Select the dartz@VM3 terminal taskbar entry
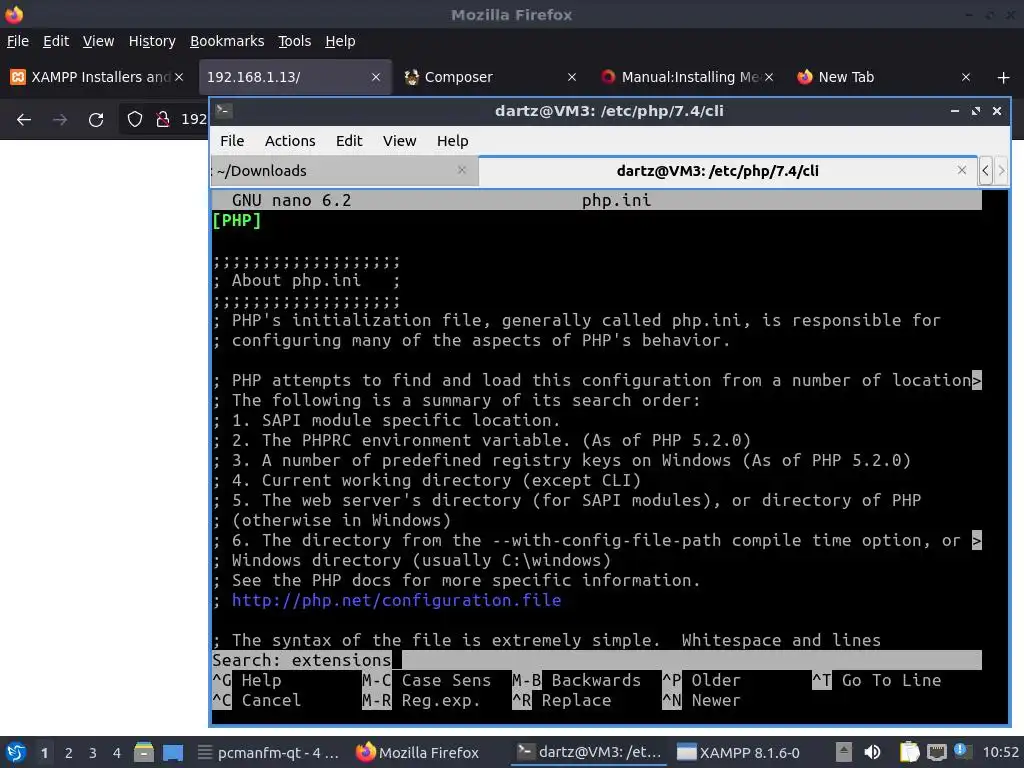Image resolution: width=1024 pixels, height=768 pixels. 588,752
